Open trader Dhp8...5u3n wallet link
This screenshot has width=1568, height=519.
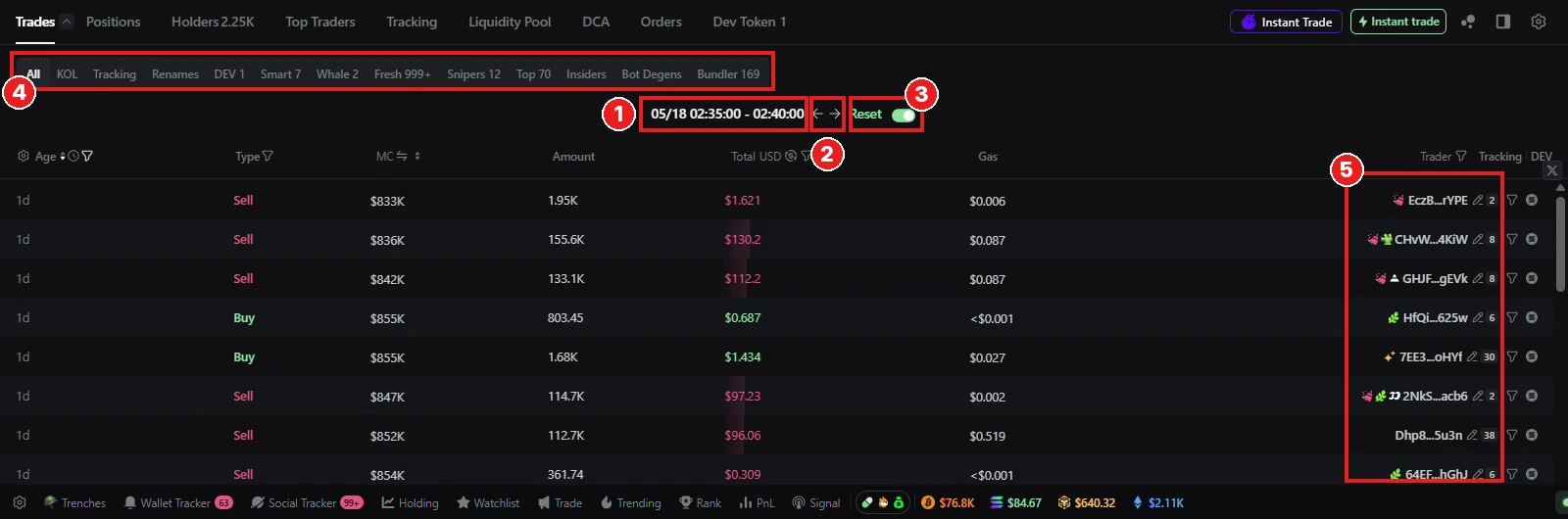click(1428, 435)
